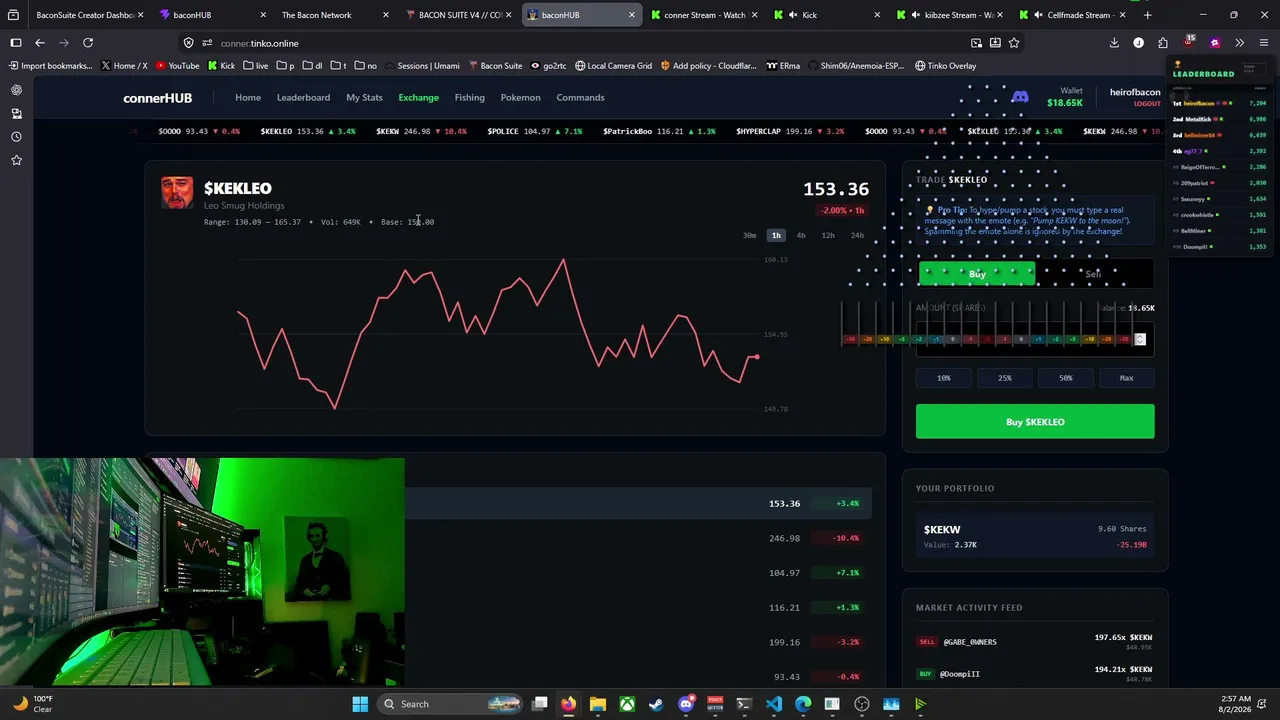1280x720 pixels.
Task: Click the Windows taskbar Search box
Action: pos(450,704)
